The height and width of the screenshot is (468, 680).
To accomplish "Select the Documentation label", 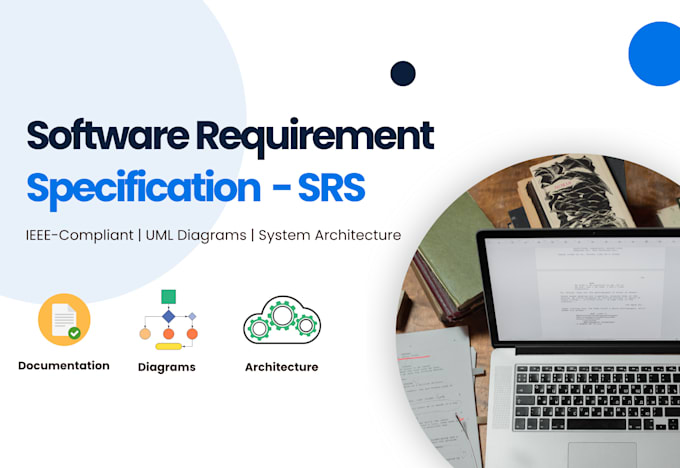I will [64, 366].
